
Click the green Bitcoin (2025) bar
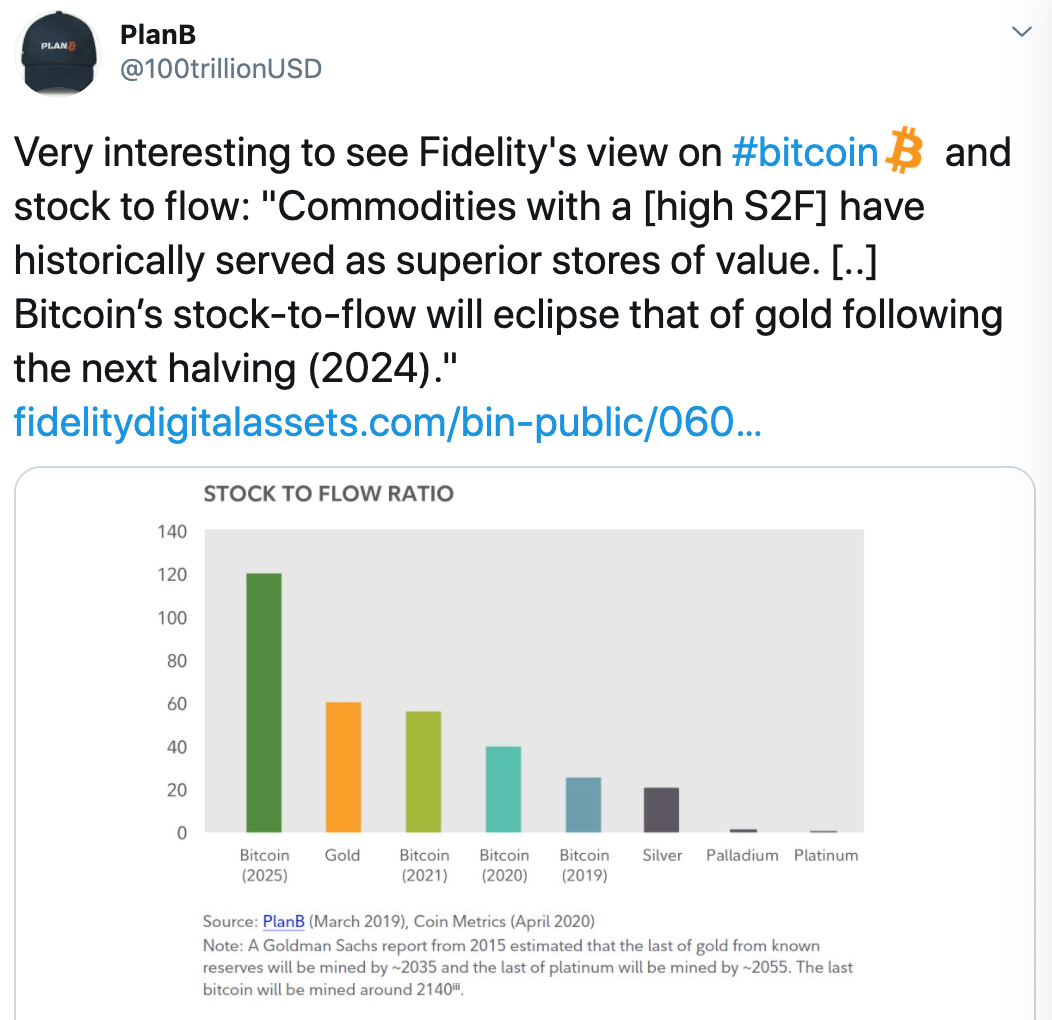pos(264,703)
